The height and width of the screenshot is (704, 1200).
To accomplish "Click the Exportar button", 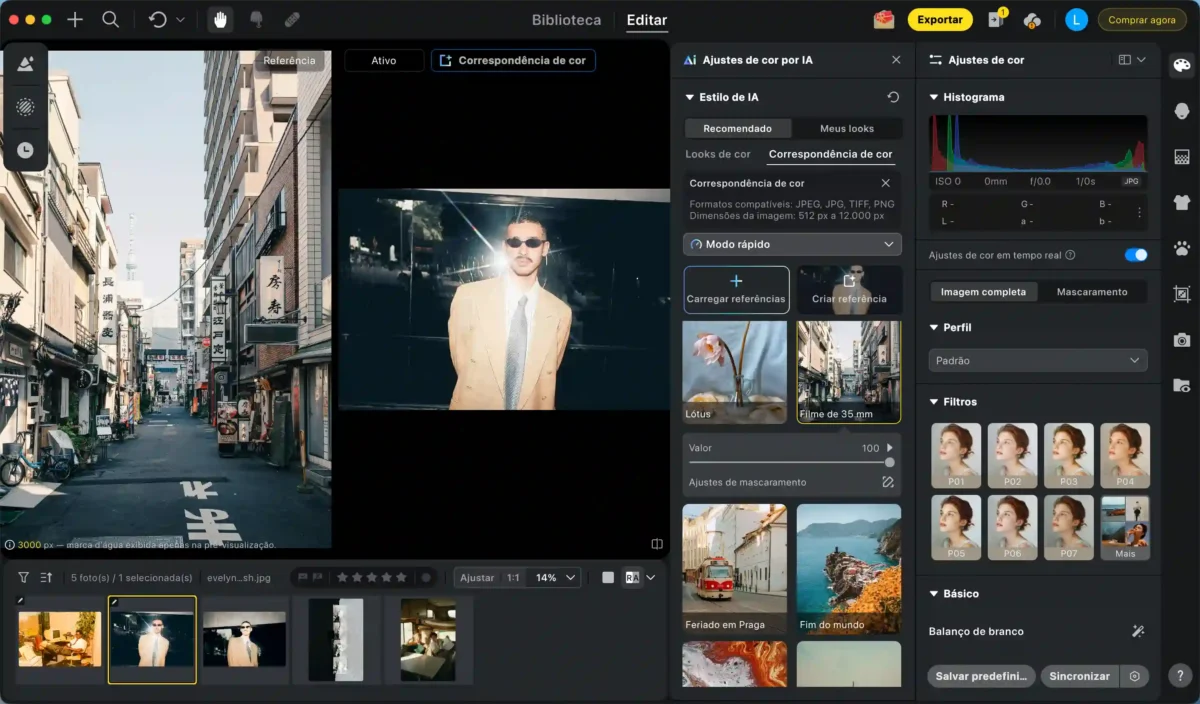I will click(x=940, y=19).
